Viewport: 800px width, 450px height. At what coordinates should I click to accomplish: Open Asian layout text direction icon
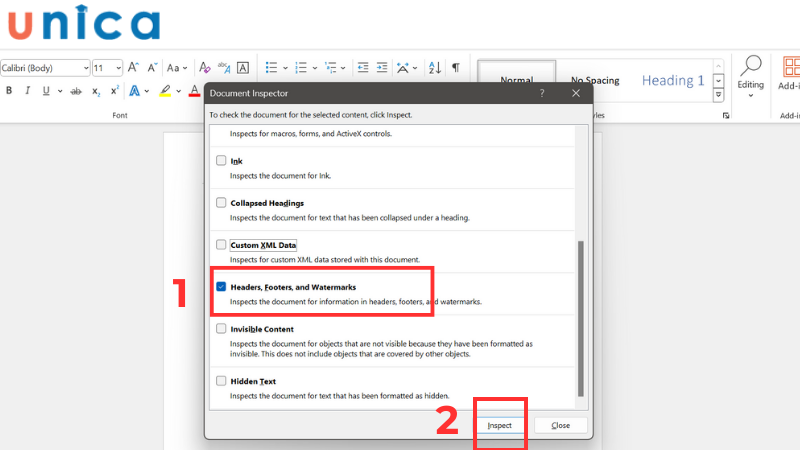[403, 67]
